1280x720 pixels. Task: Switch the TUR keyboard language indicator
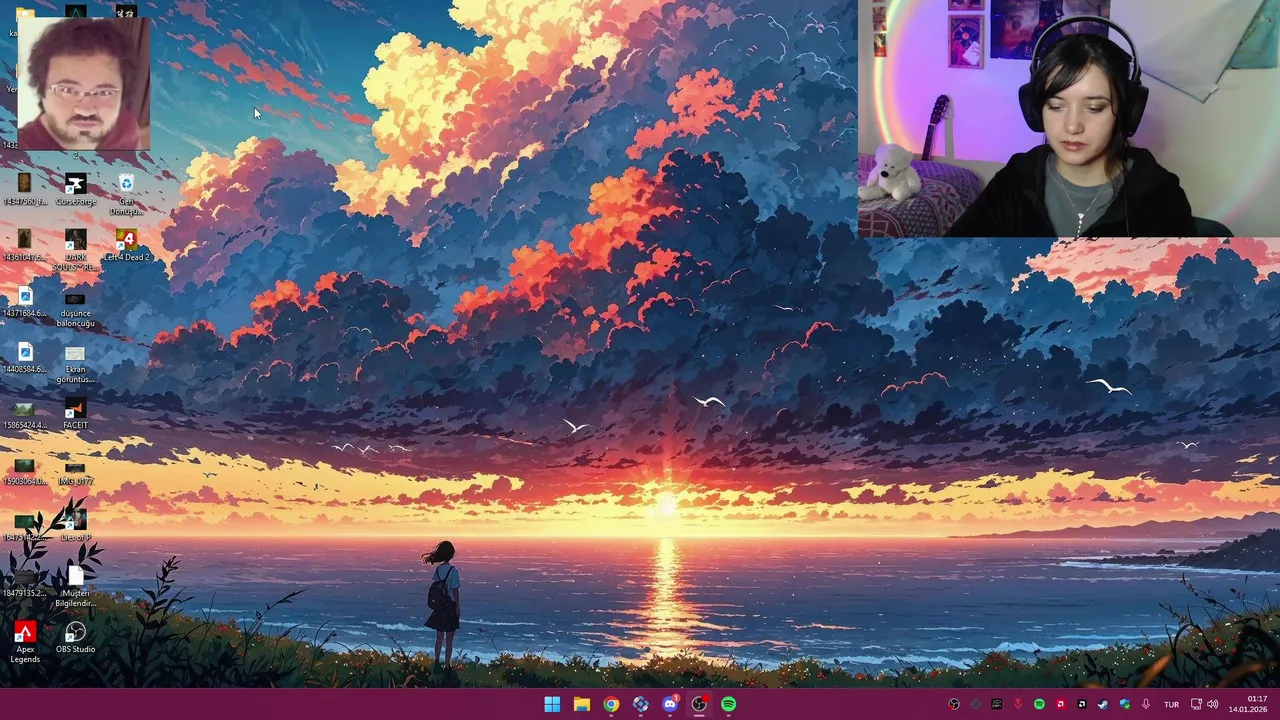(1171, 704)
